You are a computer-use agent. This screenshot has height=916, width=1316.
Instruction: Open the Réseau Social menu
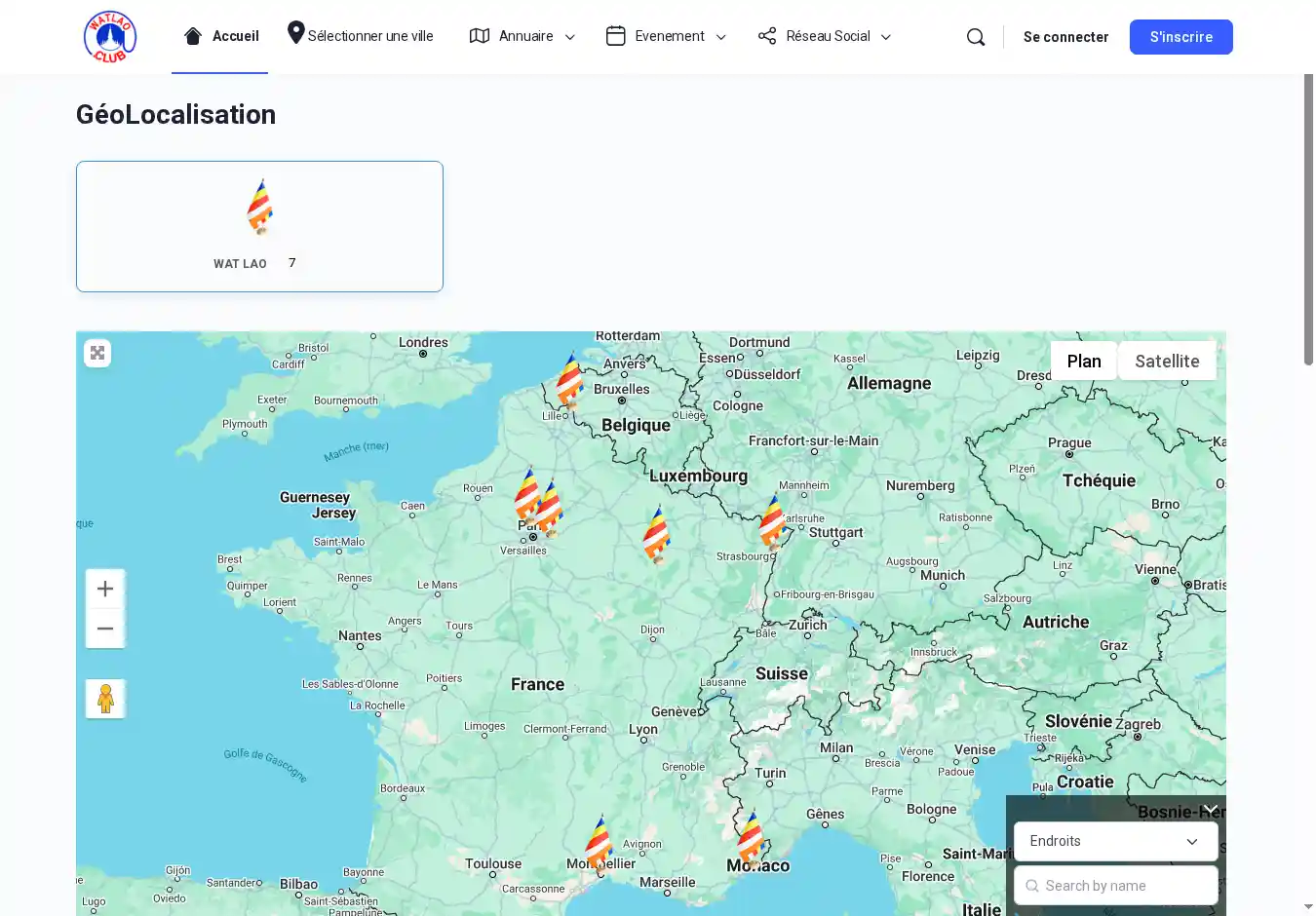point(825,36)
